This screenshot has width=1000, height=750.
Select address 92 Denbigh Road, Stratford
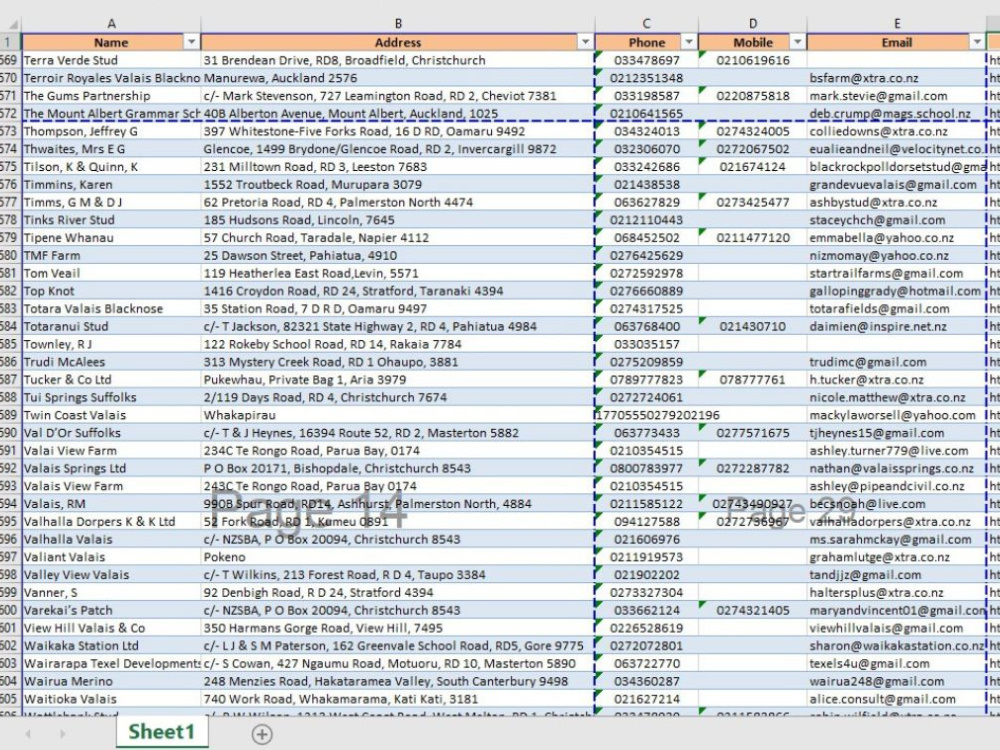click(x=397, y=592)
